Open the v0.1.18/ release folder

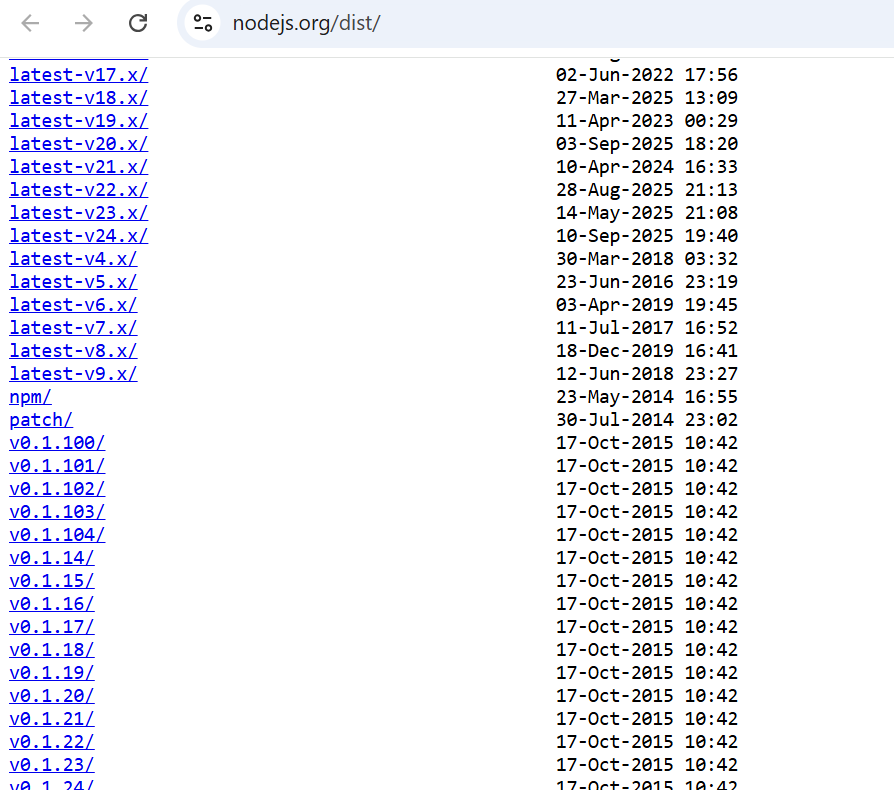52,650
